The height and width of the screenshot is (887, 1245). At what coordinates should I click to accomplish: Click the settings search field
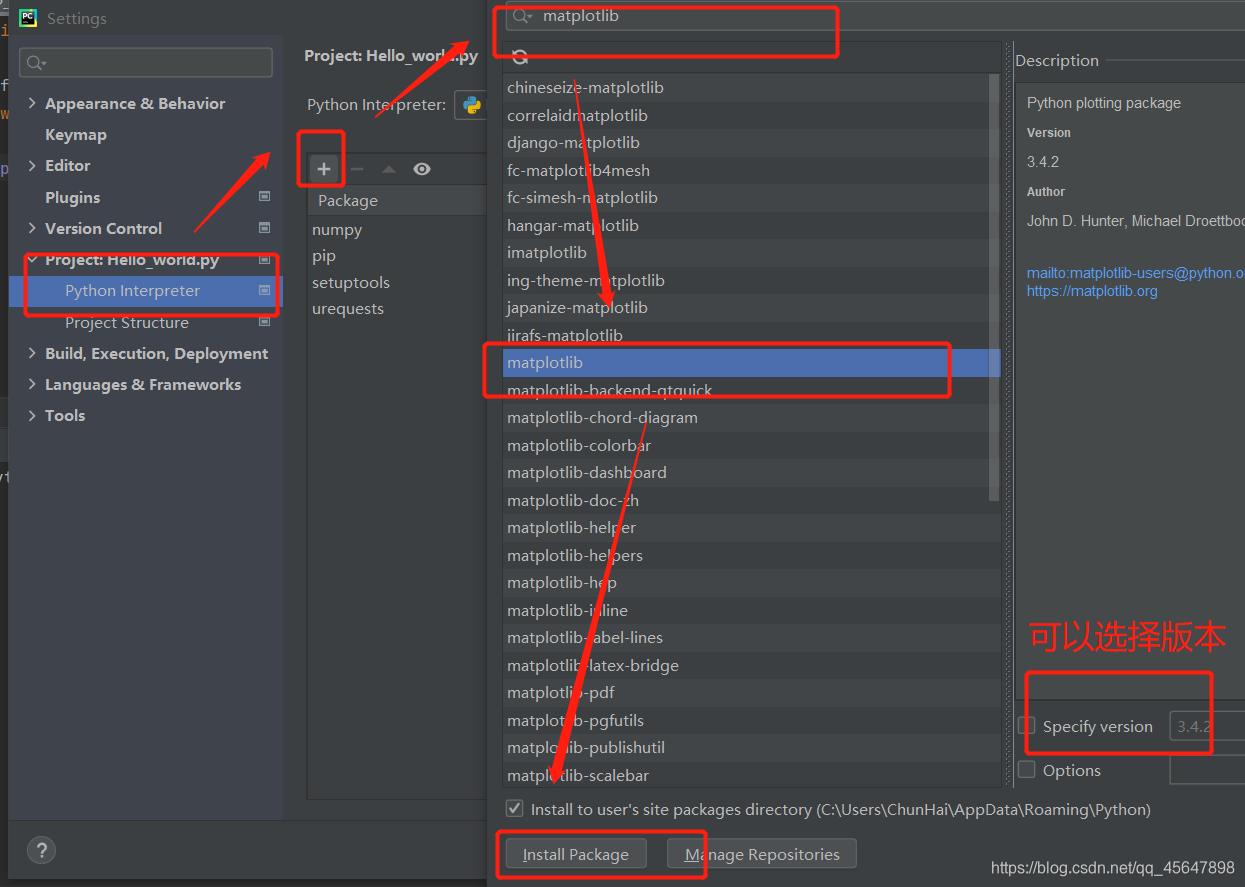(x=146, y=62)
